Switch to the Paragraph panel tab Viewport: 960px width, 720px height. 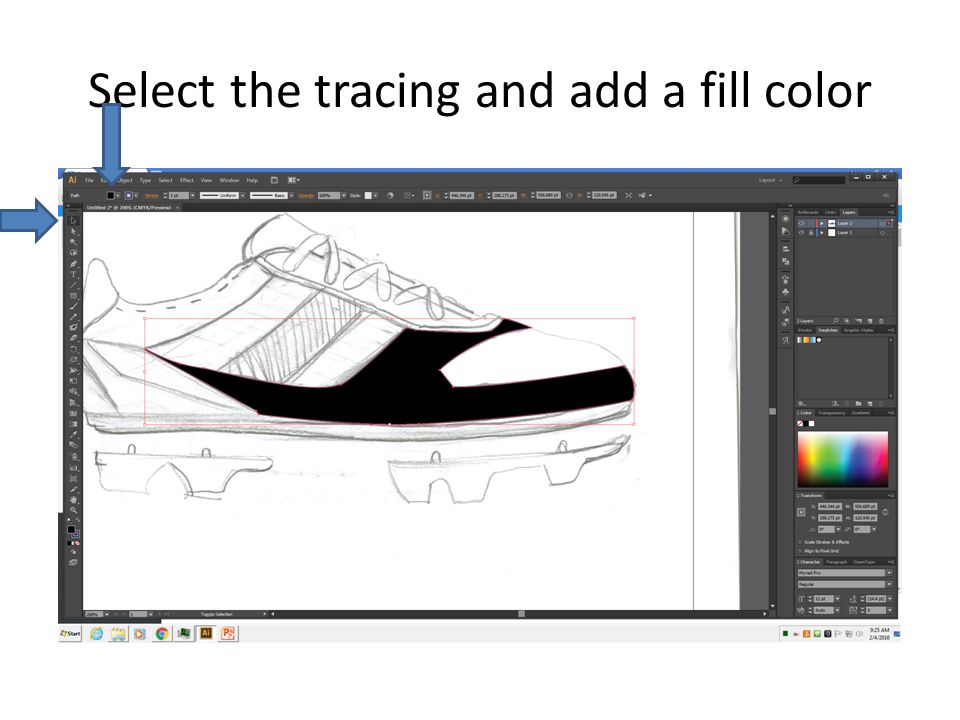(836, 561)
